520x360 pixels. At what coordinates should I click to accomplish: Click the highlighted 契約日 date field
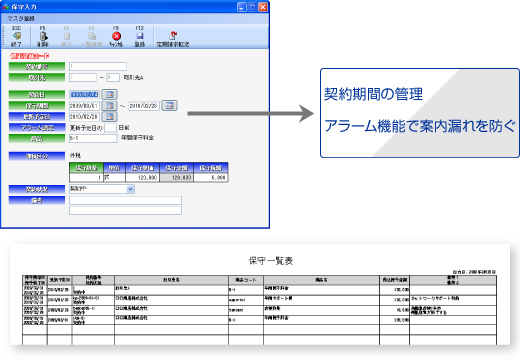84,95
